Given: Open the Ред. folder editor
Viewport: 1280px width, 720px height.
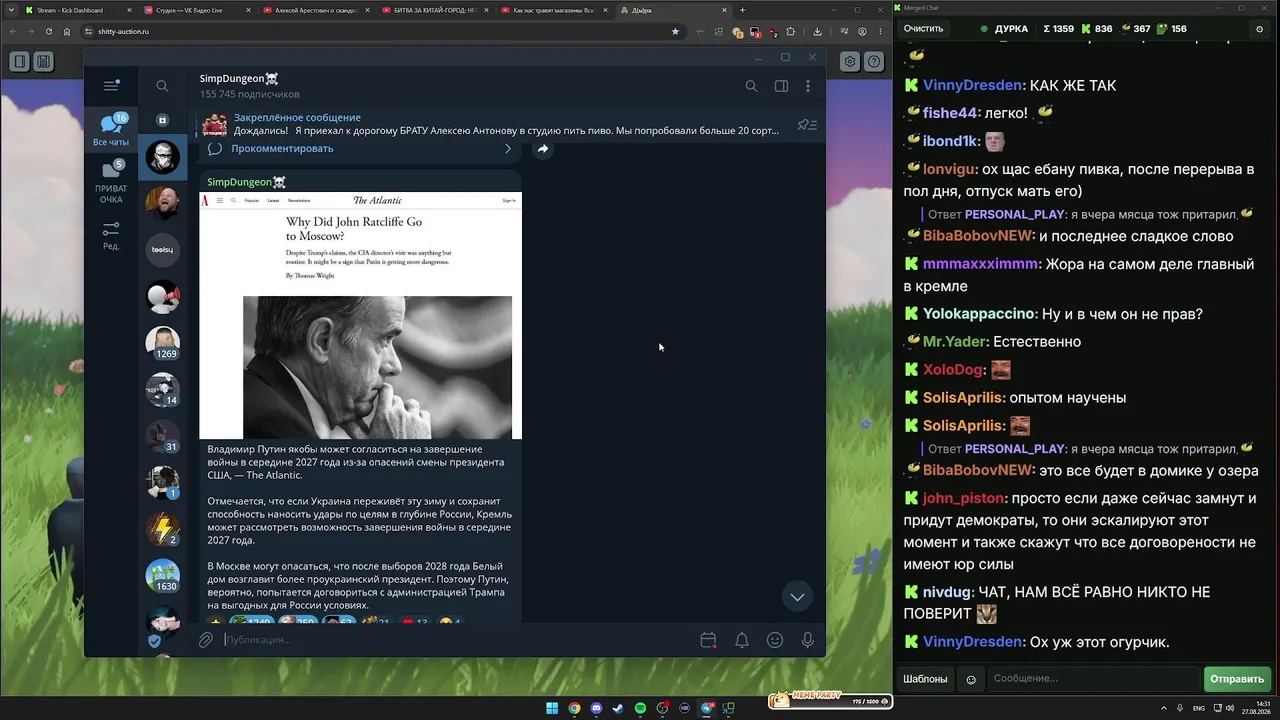Looking at the screenshot, I should point(111,236).
